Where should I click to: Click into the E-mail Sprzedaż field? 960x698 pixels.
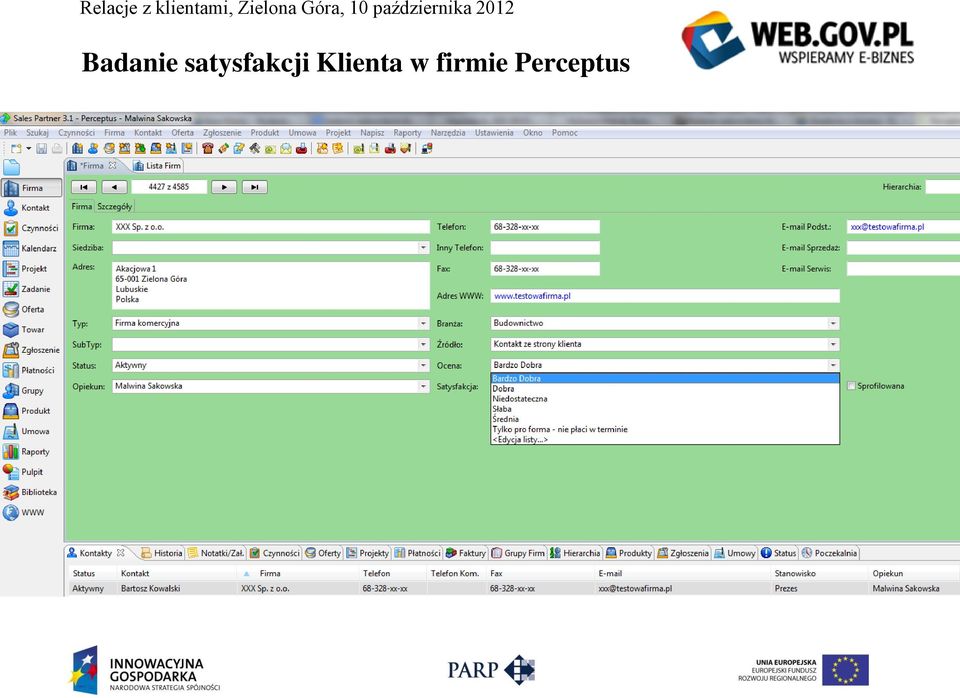coord(903,247)
